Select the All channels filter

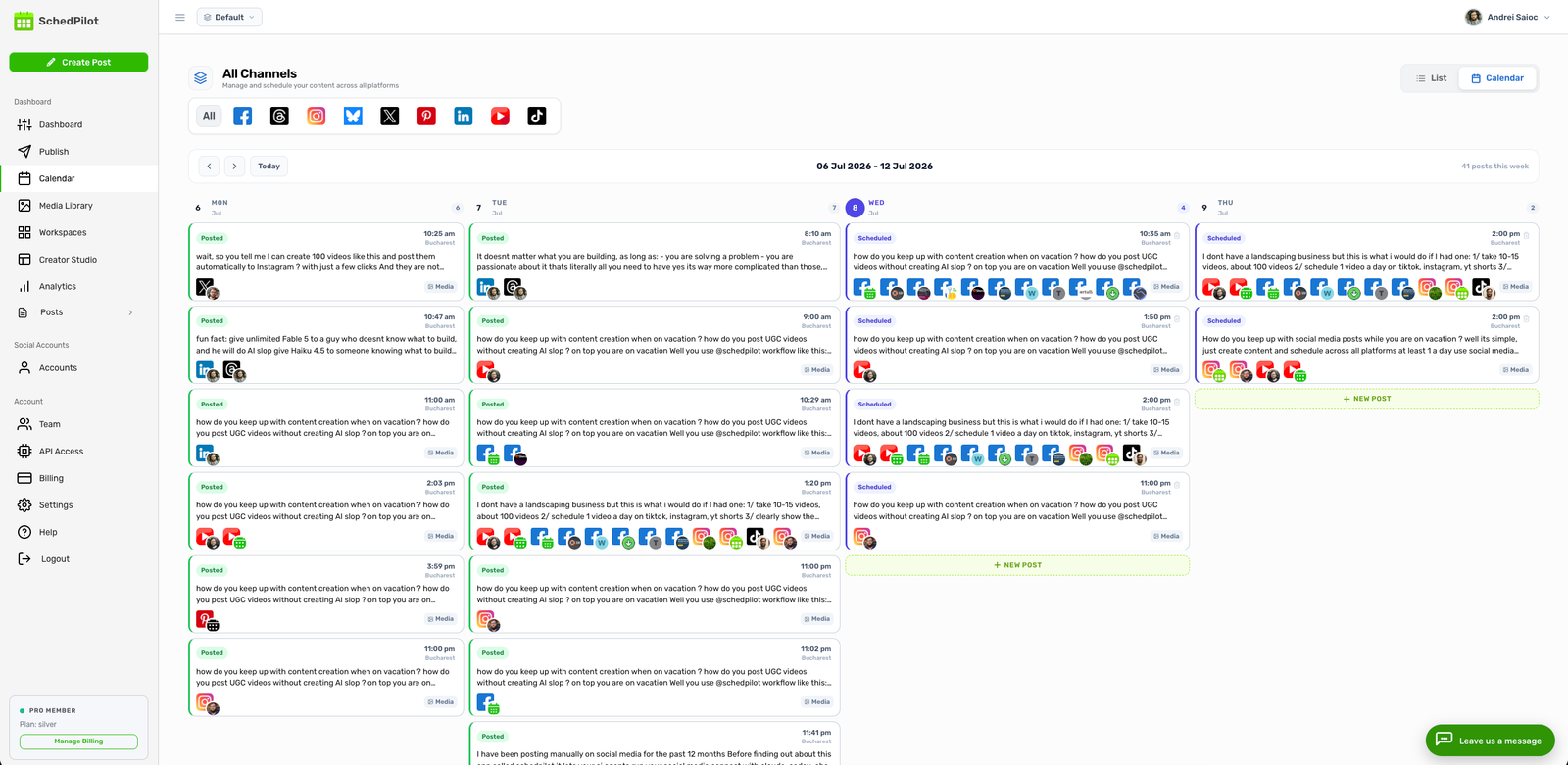[x=209, y=116]
